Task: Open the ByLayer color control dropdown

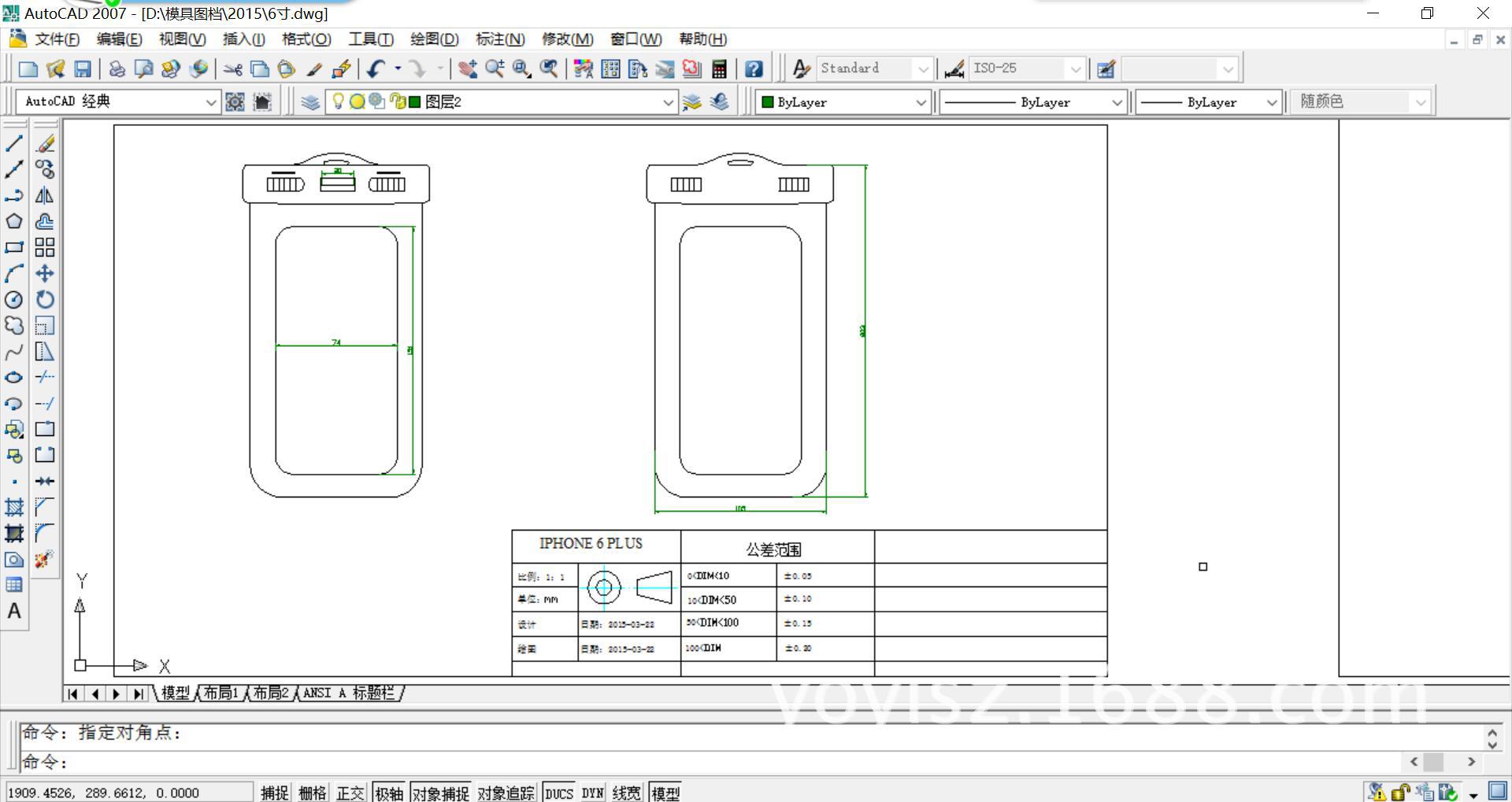Action: 921,102
